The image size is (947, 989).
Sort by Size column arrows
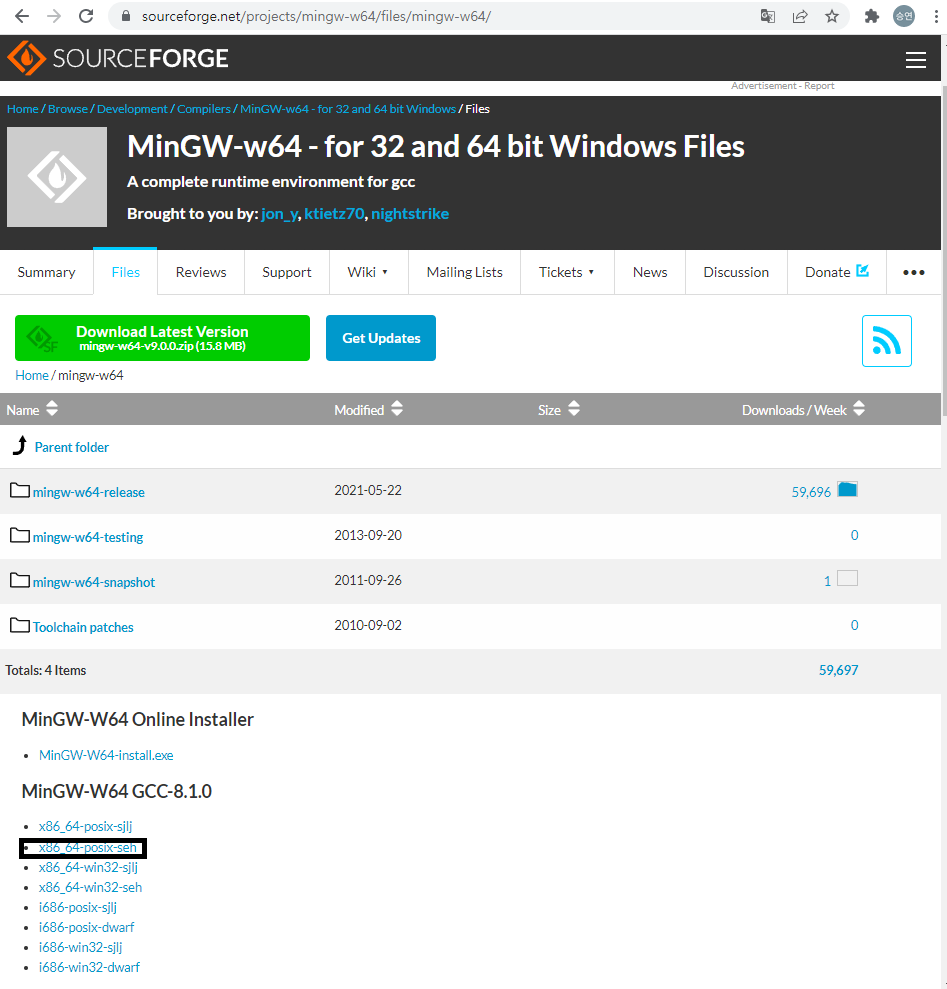[x=573, y=409]
